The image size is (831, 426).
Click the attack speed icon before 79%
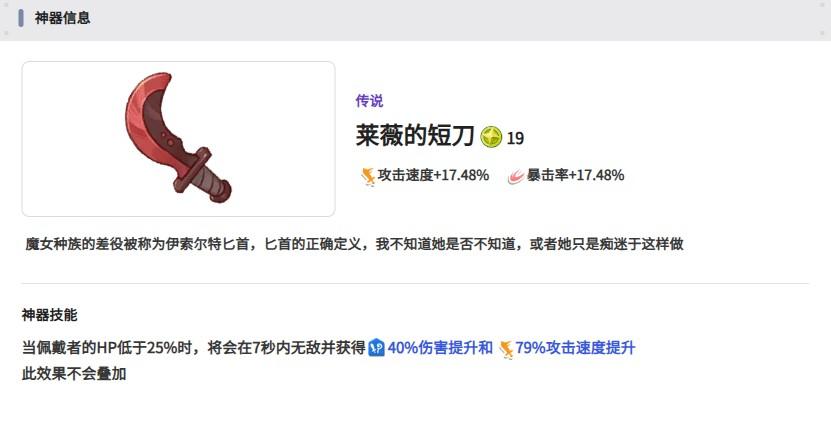[x=506, y=349]
